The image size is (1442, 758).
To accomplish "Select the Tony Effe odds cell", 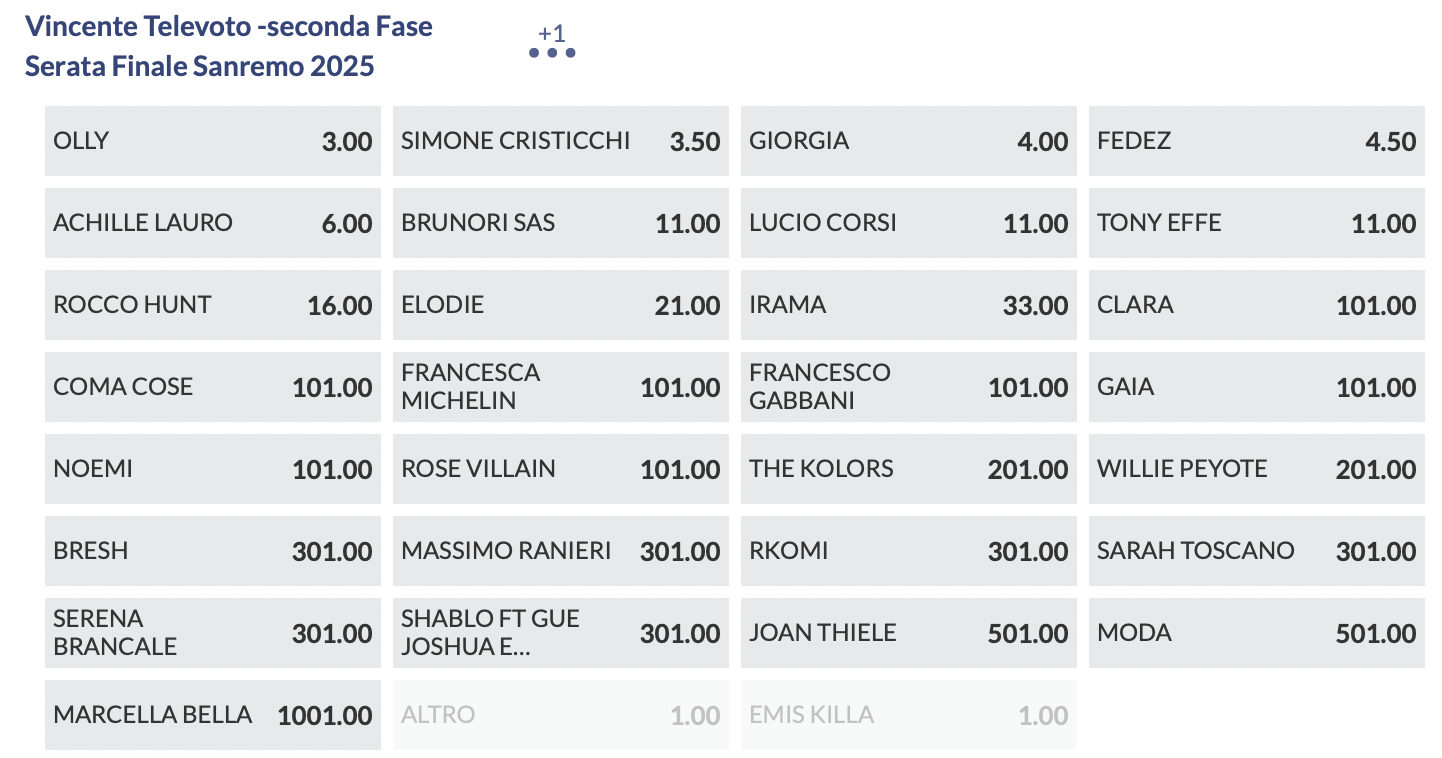I will (x=1256, y=223).
